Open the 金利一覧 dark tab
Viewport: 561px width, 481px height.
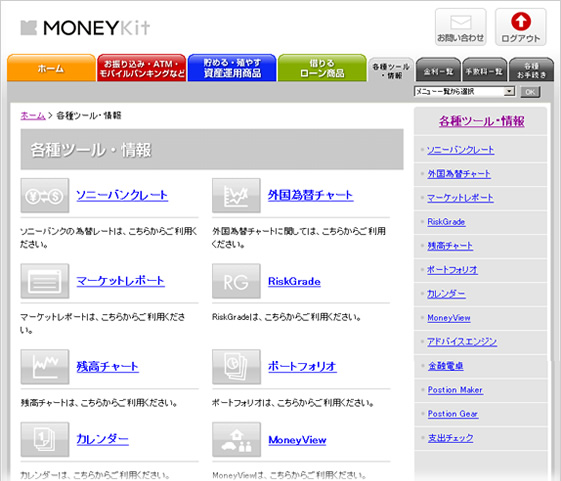438,70
